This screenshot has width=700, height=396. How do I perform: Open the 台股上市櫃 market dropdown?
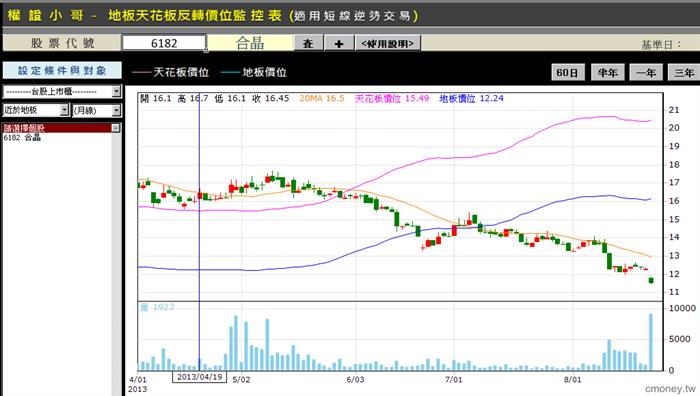[x=62, y=92]
